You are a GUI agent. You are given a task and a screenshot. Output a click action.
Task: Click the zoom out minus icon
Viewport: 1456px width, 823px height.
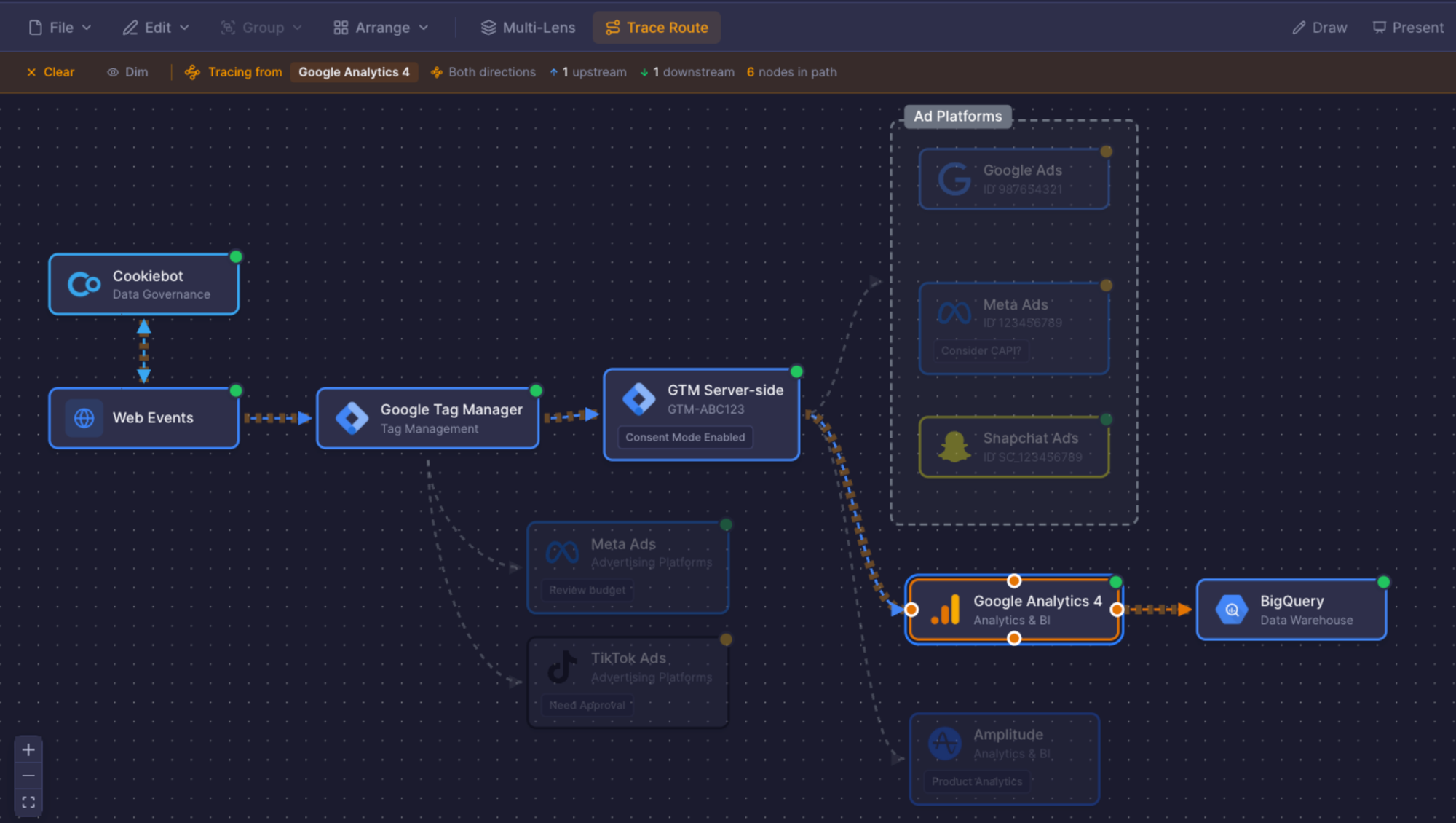pyautogui.click(x=28, y=776)
